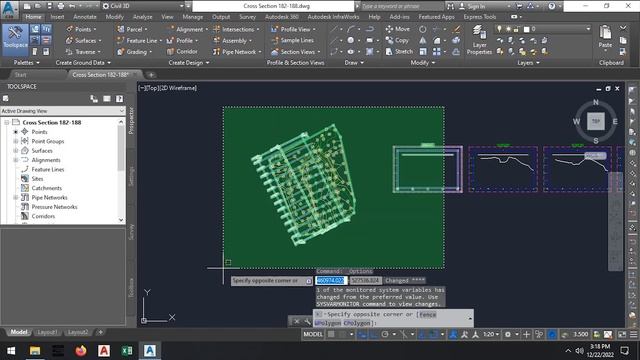Click the workspace switching gear in status bar
640x360 pixels.
click(508, 334)
